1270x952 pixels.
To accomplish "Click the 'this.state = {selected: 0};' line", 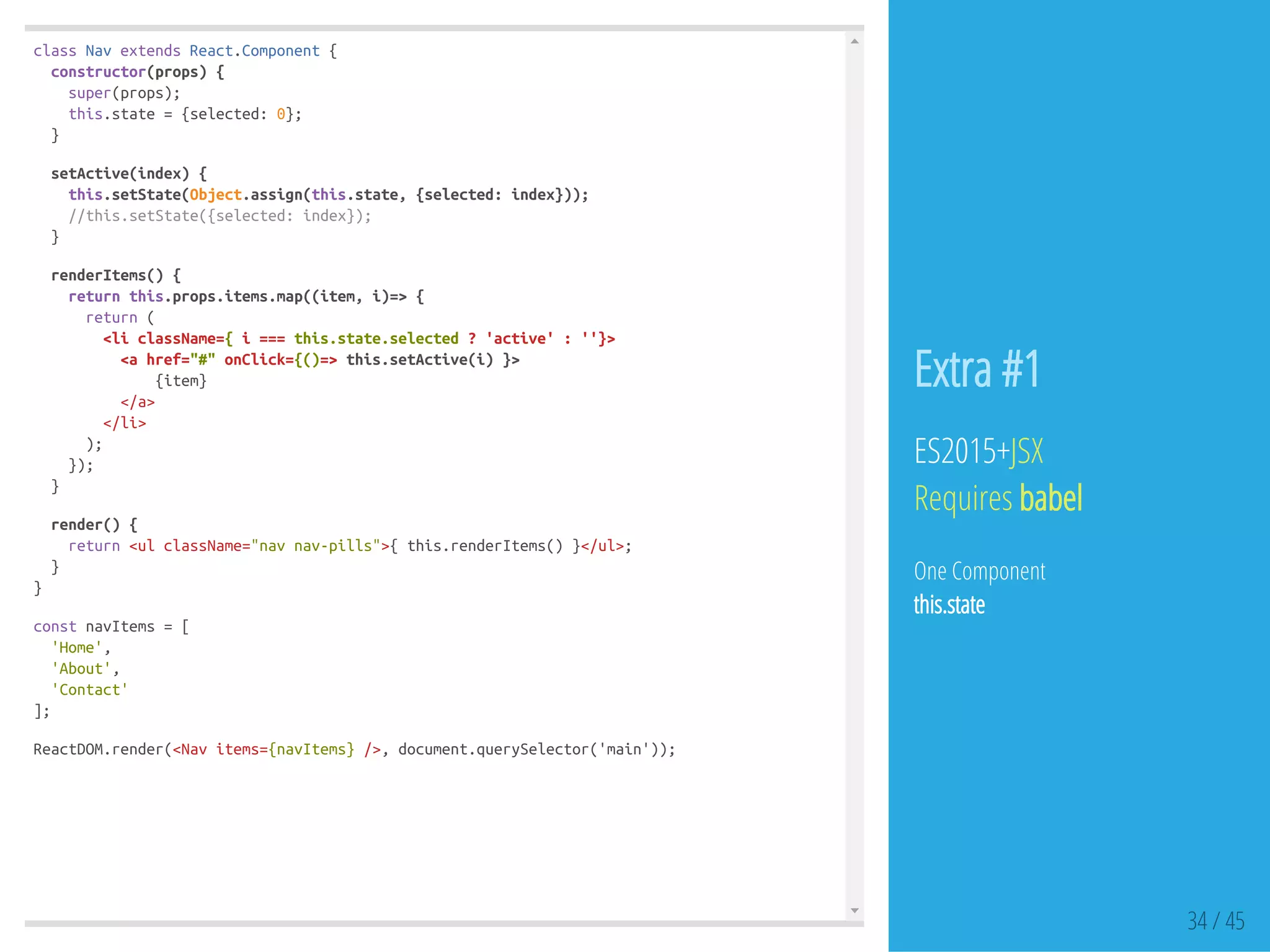I will (x=185, y=114).
